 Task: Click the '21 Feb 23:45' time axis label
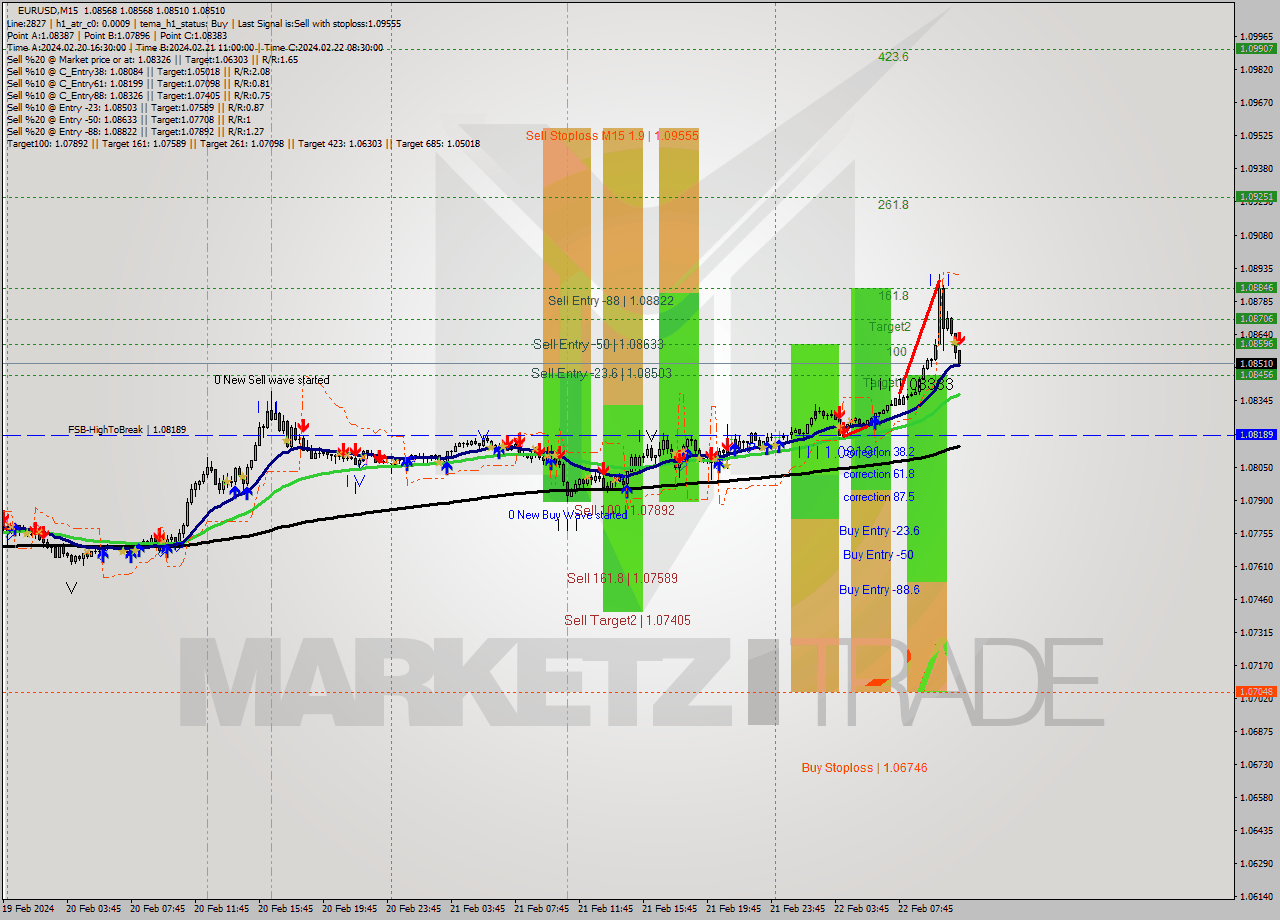point(798,909)
